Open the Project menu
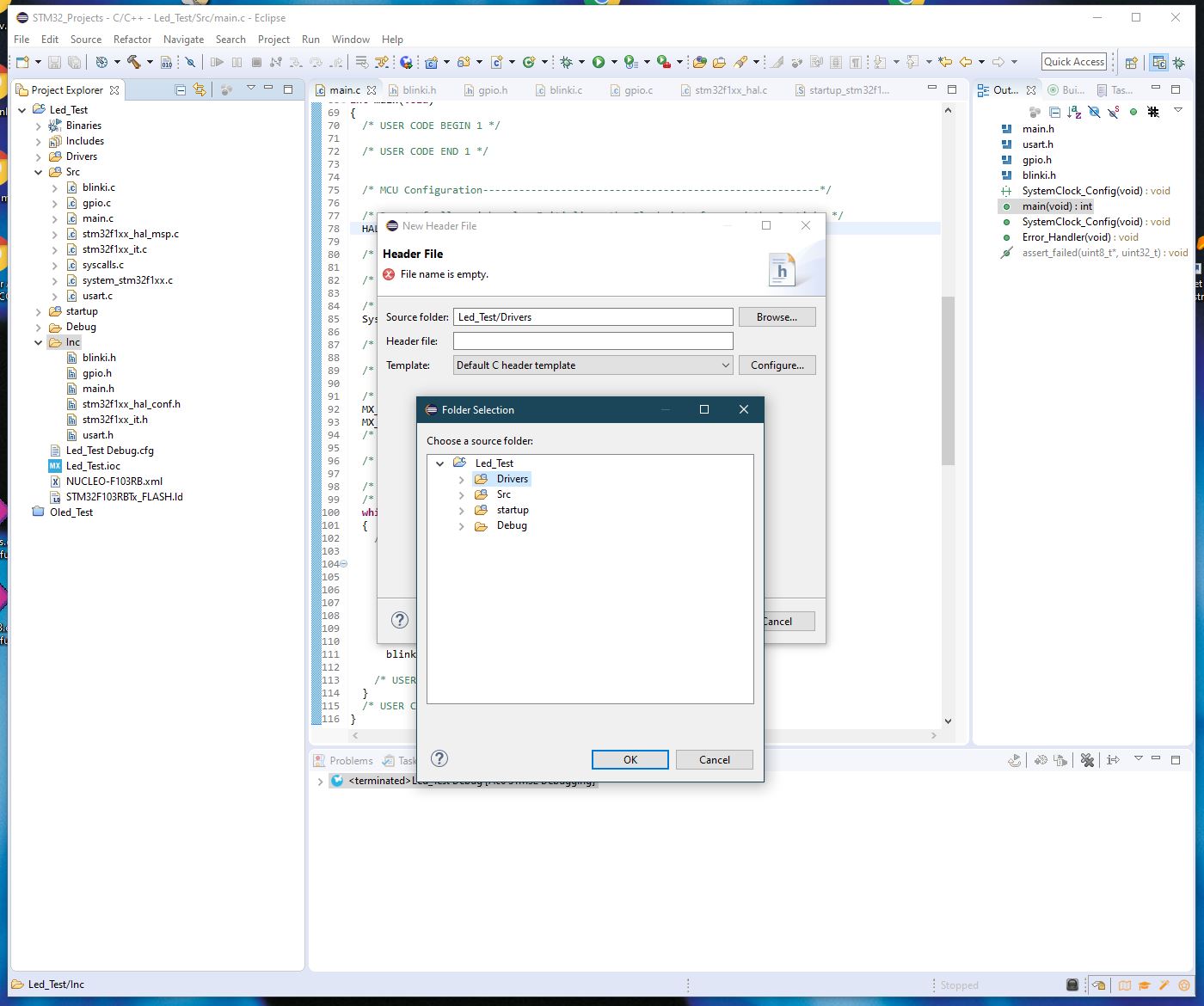 (273, 40)
